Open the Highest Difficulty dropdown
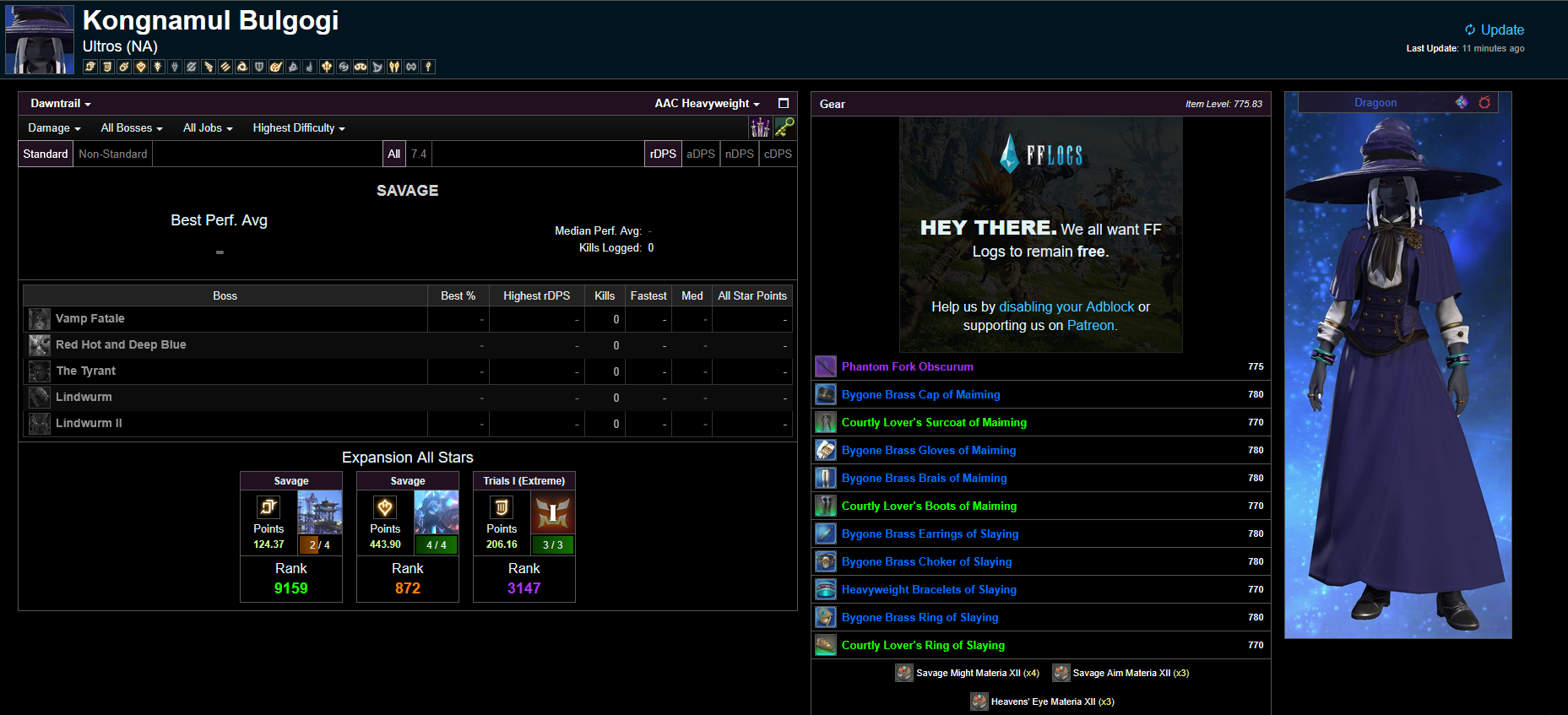 tap(299, 128)
